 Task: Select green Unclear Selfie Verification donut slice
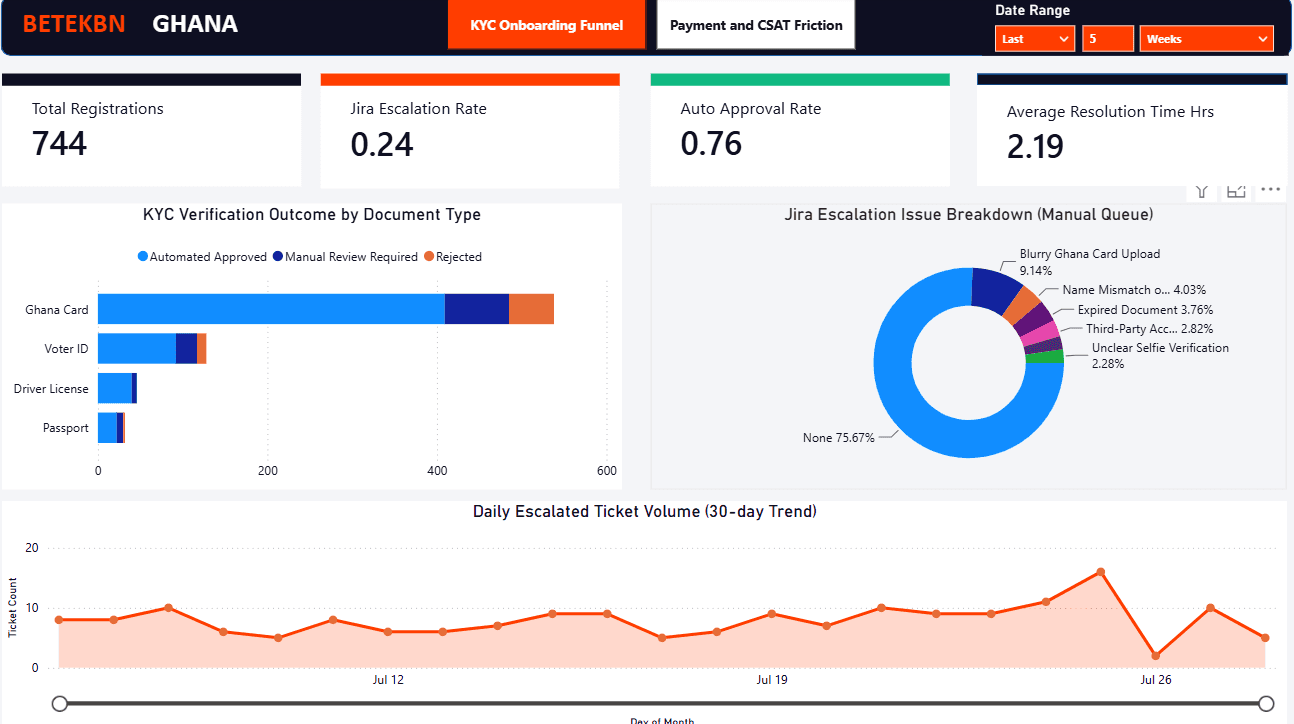pos(1046,357)
